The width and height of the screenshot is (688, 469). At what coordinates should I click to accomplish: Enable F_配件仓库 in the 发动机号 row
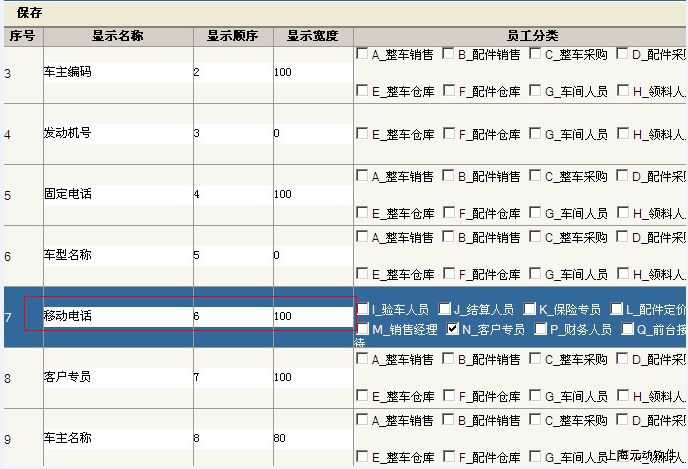449,133
